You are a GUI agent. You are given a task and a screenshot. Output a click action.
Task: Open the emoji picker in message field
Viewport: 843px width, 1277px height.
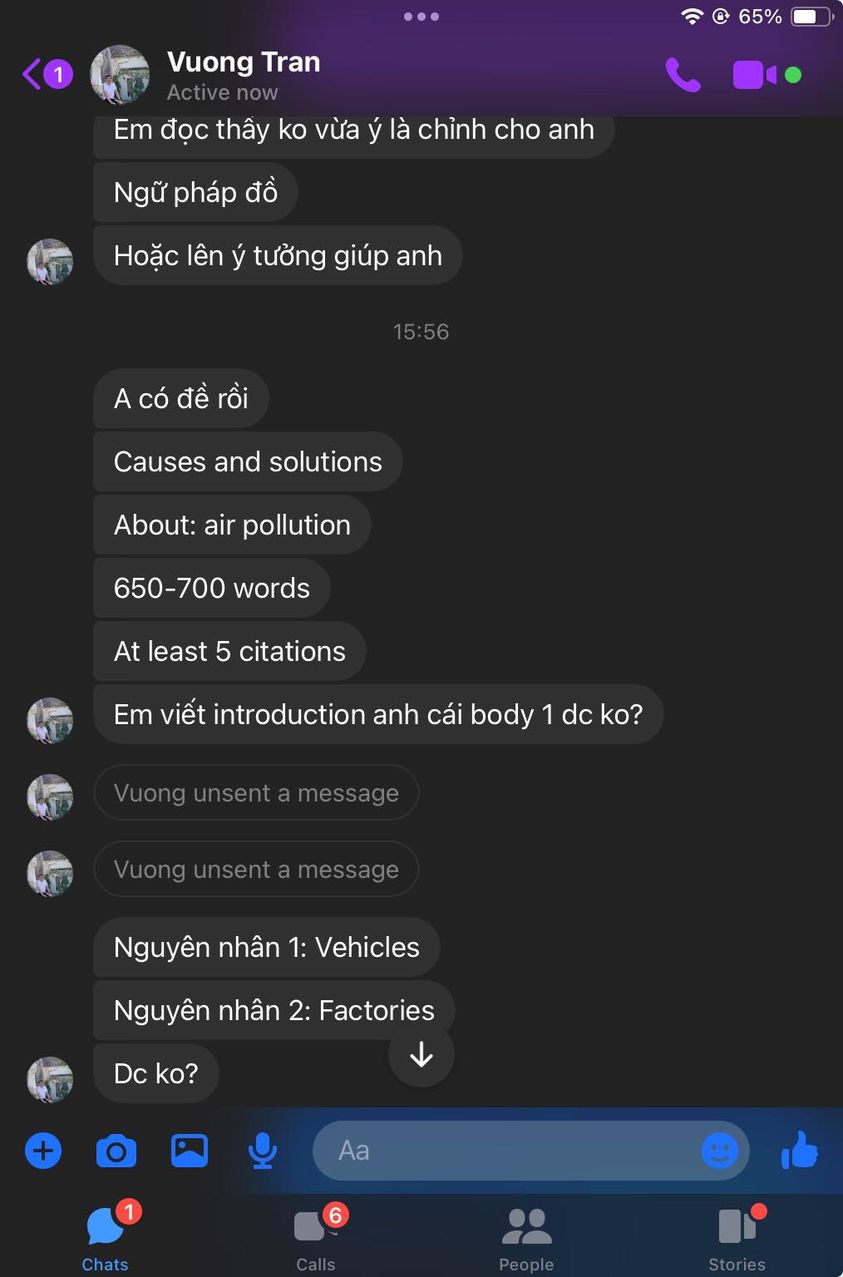point(719,1151)
